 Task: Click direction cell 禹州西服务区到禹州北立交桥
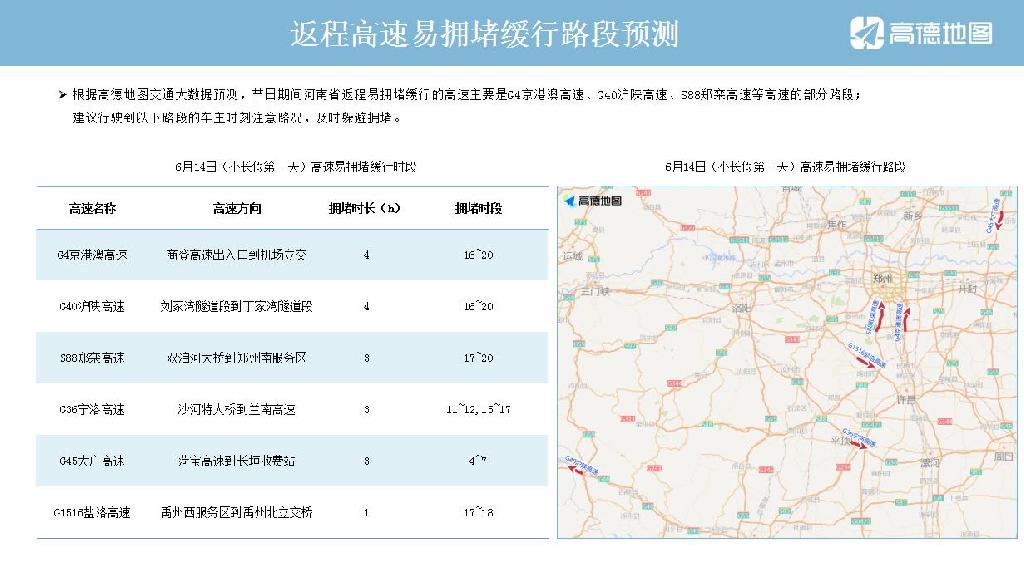(236, 513)
